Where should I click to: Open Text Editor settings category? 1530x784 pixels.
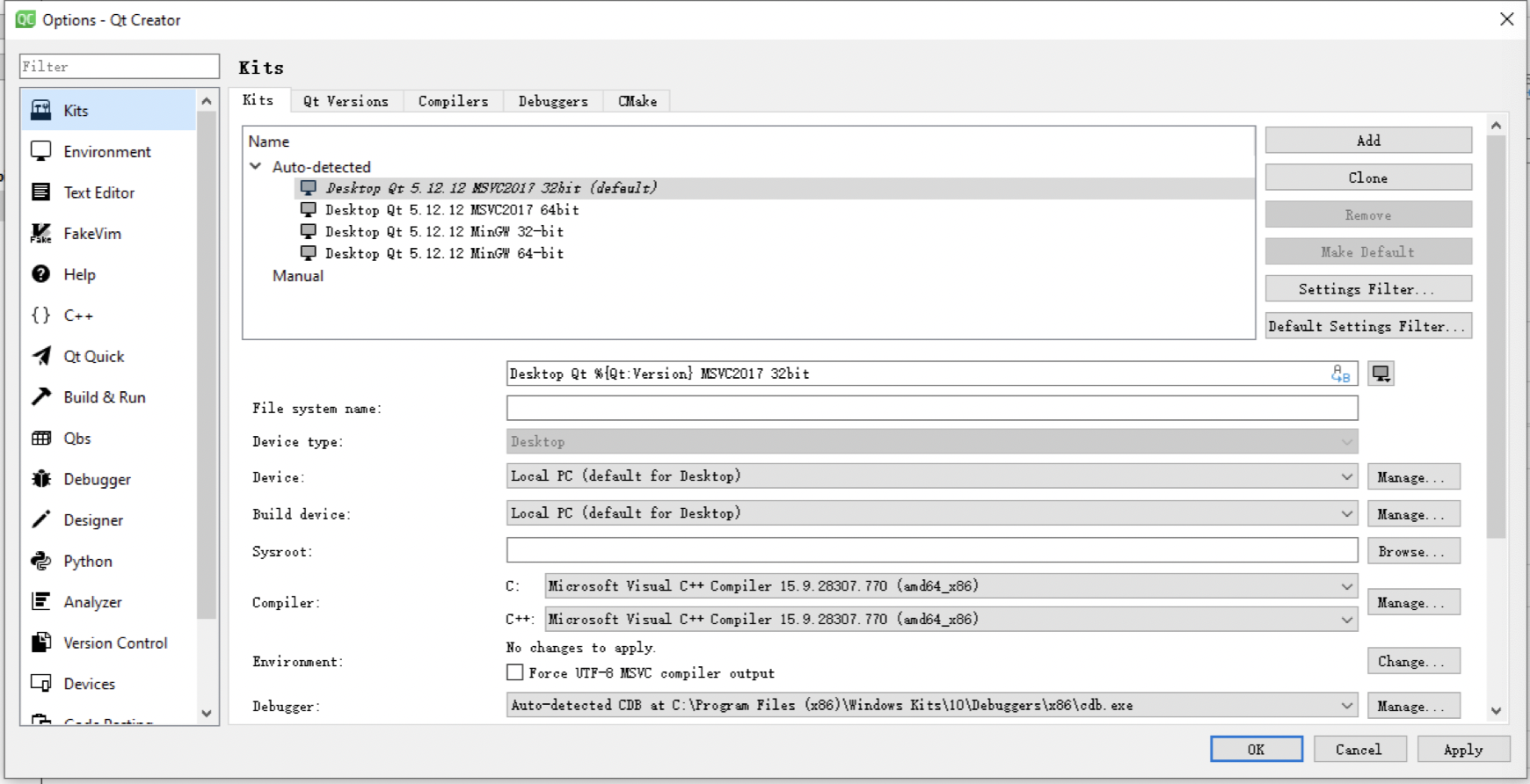(x=108, y=192)
